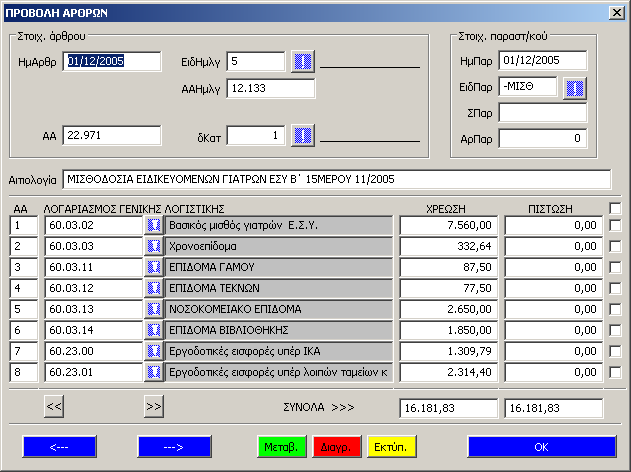The image size is (631, 472).
Task: Click the Αιτιολογία description field
Action: [x=337, y=179]
